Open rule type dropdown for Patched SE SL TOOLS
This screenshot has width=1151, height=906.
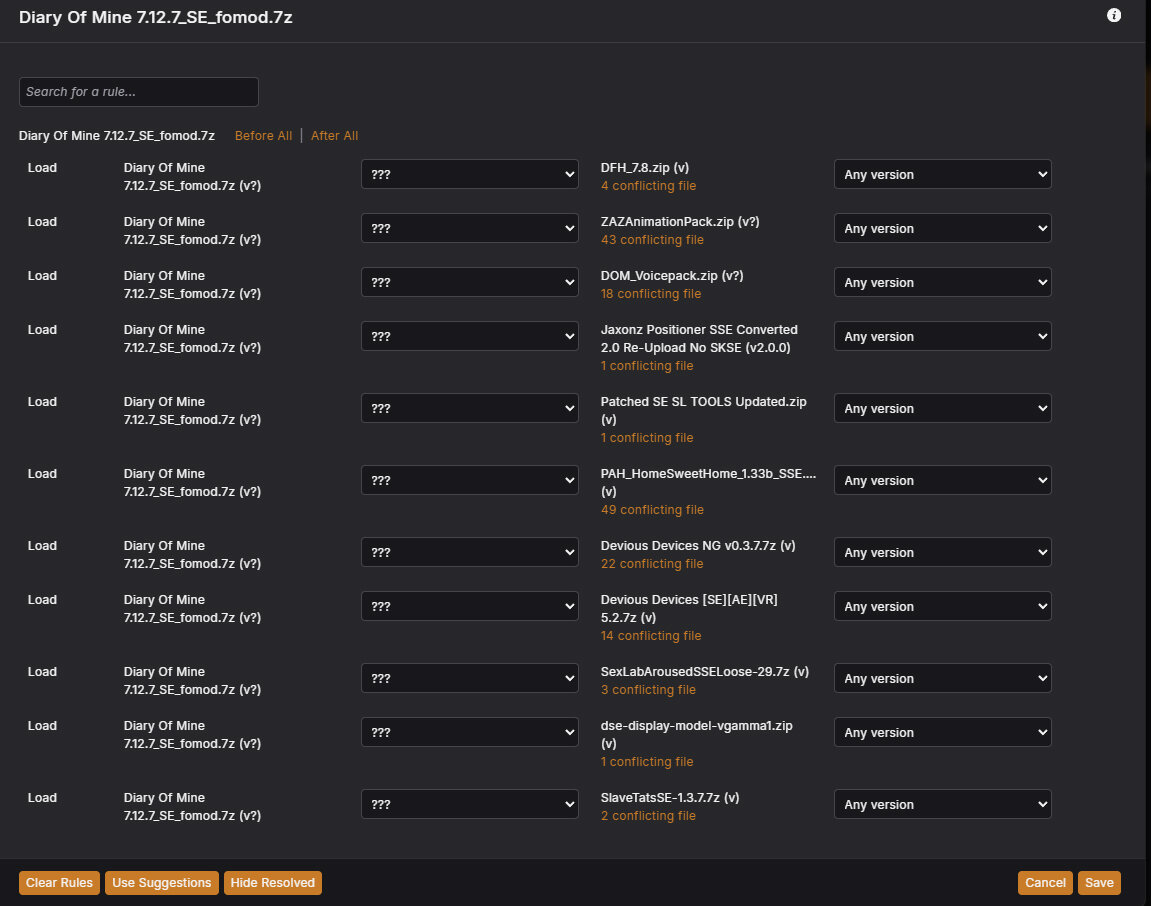pos(470,408)
